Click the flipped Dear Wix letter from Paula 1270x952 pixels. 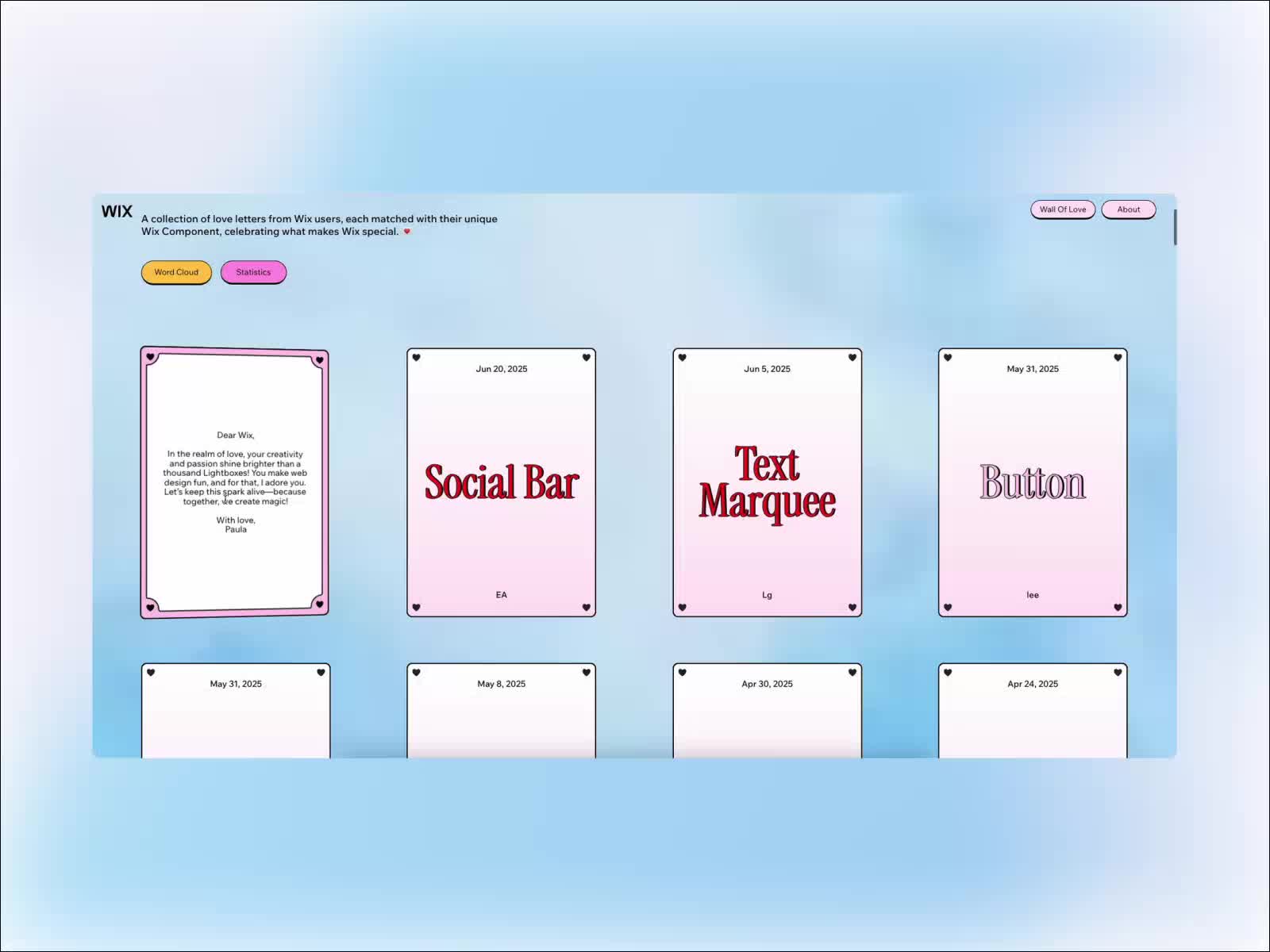coord(235,482)
